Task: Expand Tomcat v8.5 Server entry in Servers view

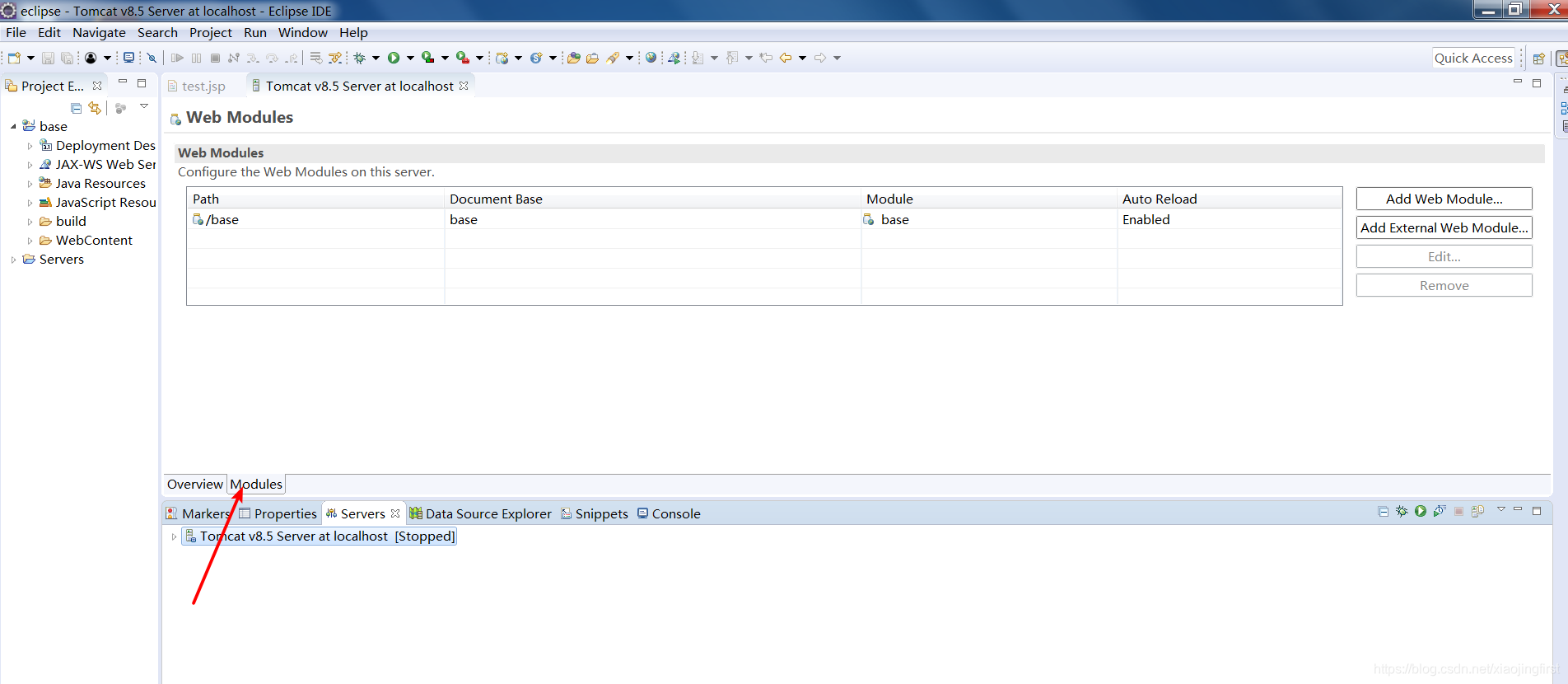Action: pos(174,536)
